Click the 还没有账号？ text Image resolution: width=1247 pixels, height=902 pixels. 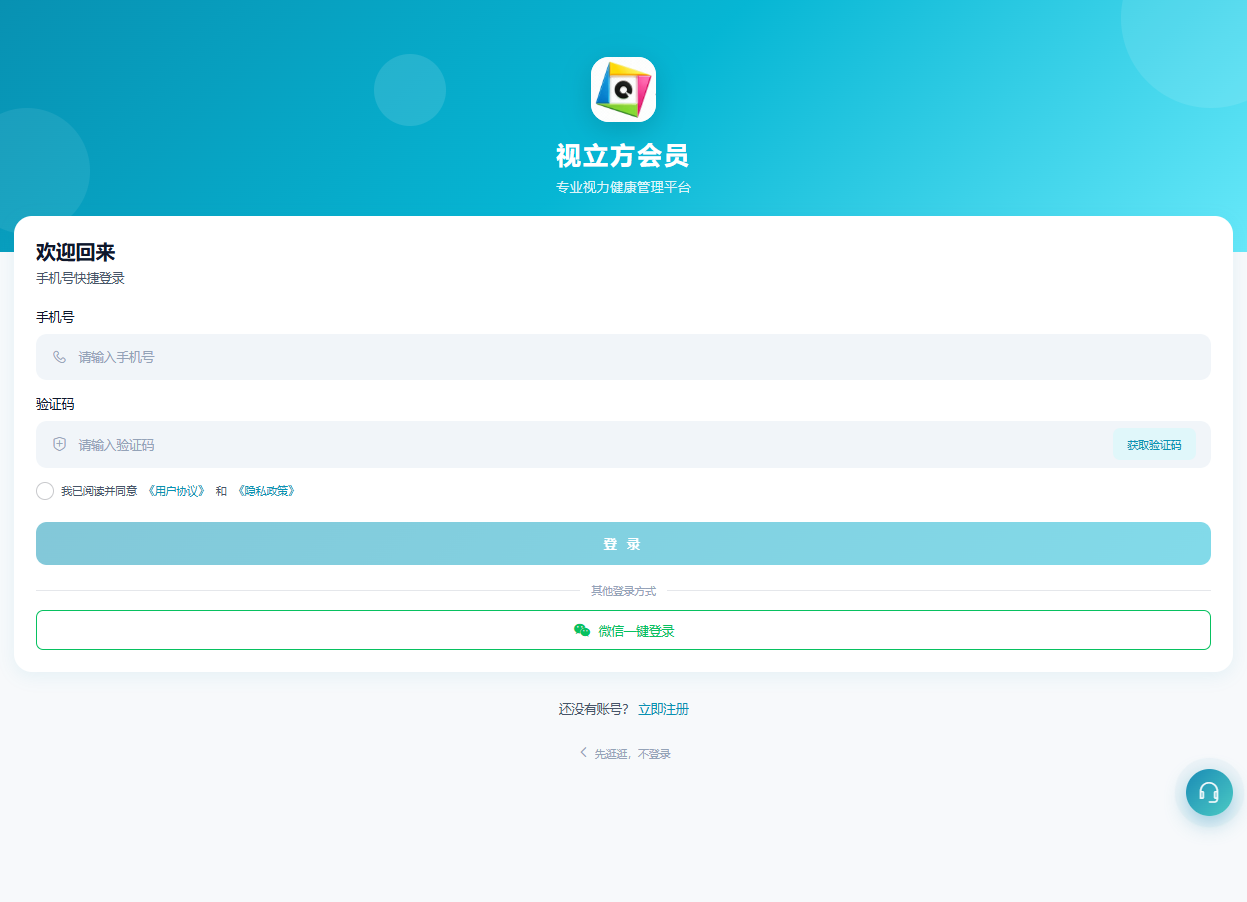pyautogui.click(x=594, y=709)
